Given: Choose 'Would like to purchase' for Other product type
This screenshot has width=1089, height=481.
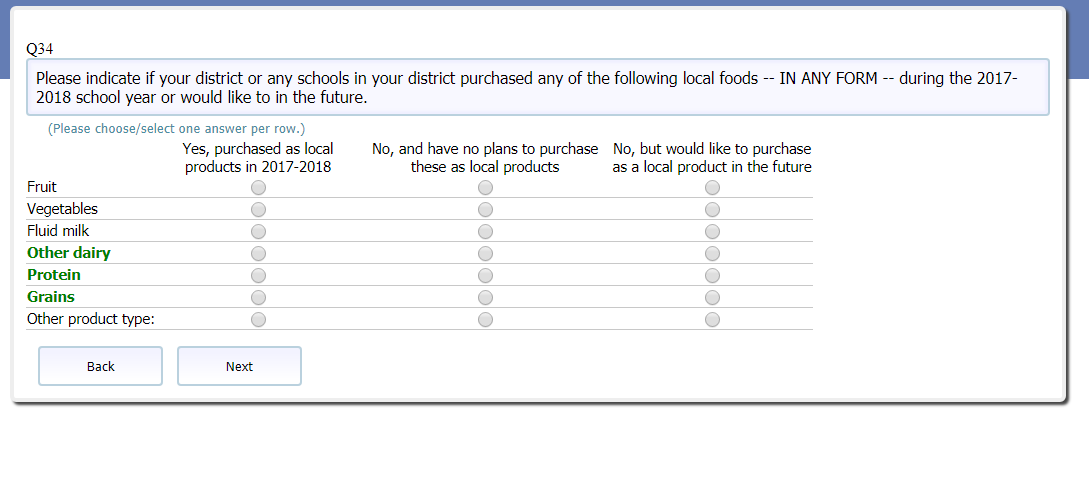Looking at the screenshot, I should 712,320.
